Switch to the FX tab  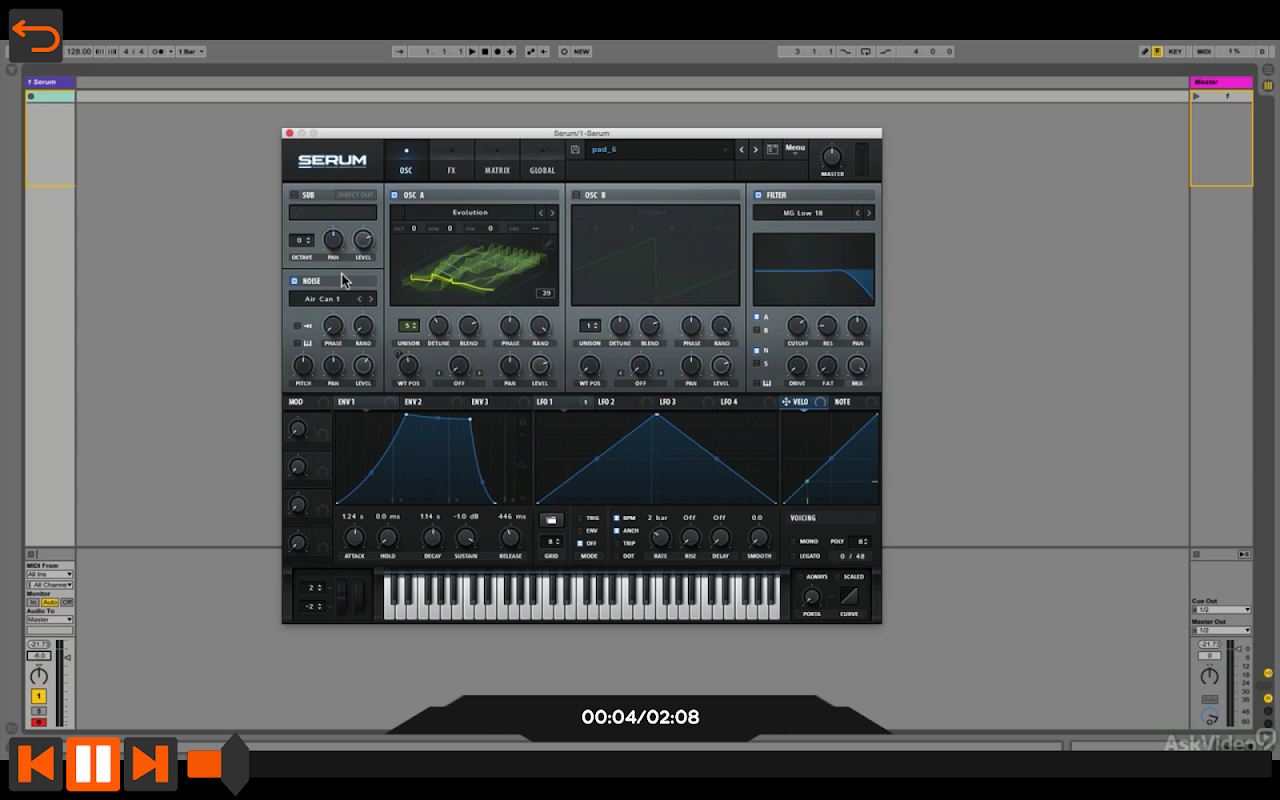pyautogui.click(x=451, y=160)
